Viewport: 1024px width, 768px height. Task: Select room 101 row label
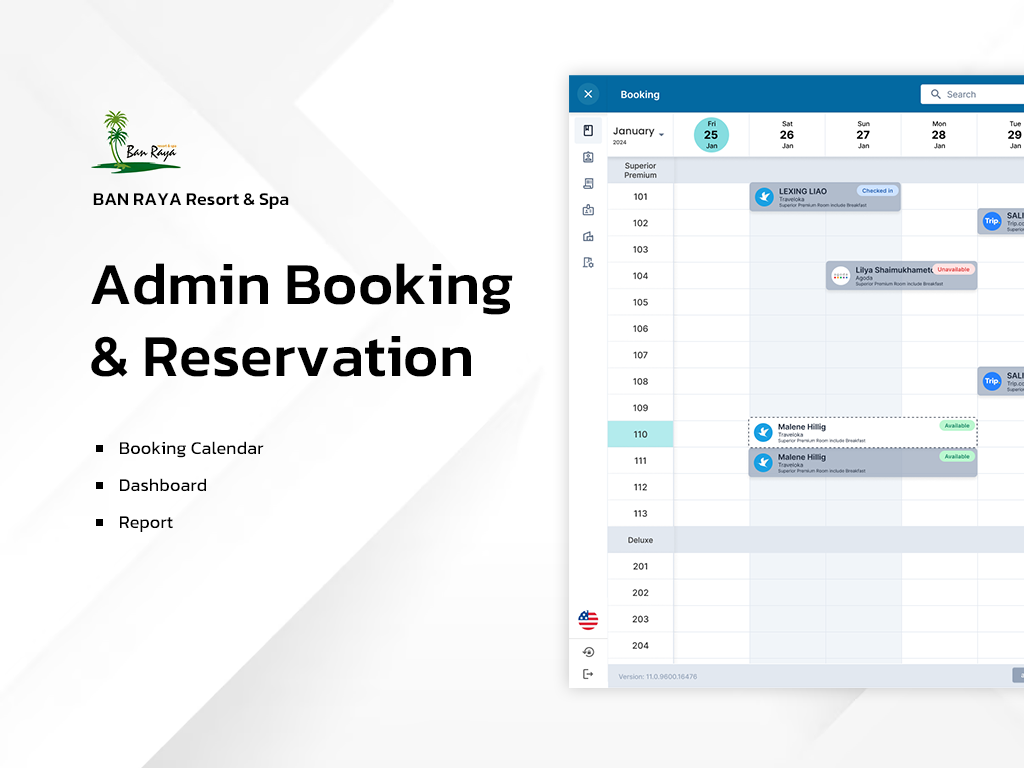(640, 197)
